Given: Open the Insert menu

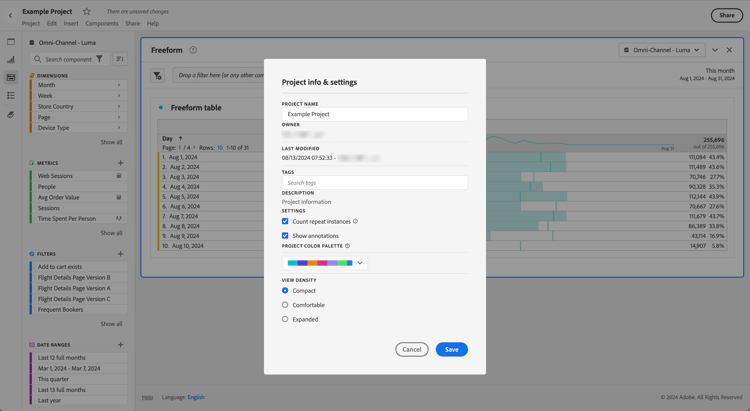Looking at the screenshot, I should click(x=71, y=23).
